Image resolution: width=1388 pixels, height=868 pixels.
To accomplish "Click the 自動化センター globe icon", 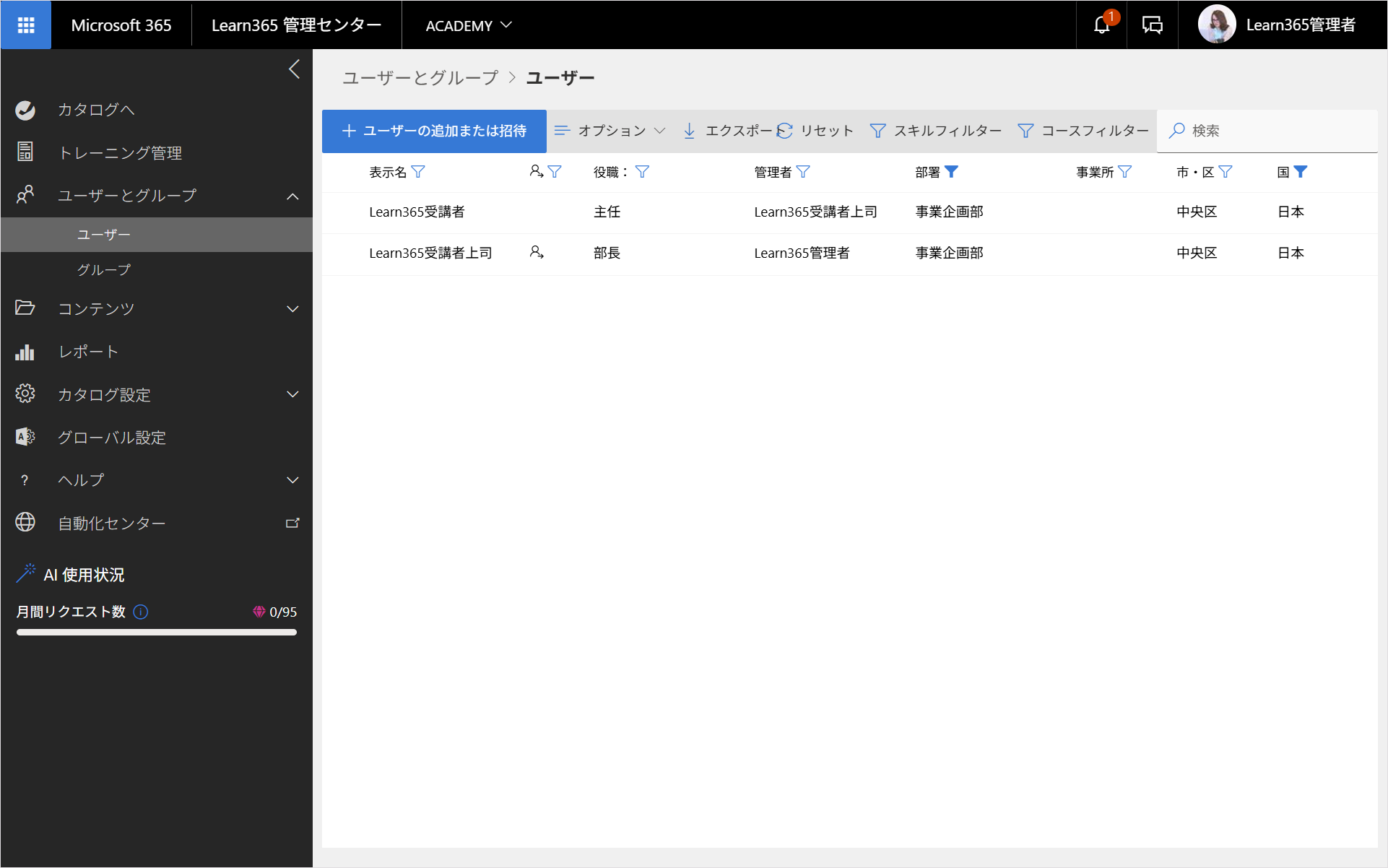I will (25, 522).
